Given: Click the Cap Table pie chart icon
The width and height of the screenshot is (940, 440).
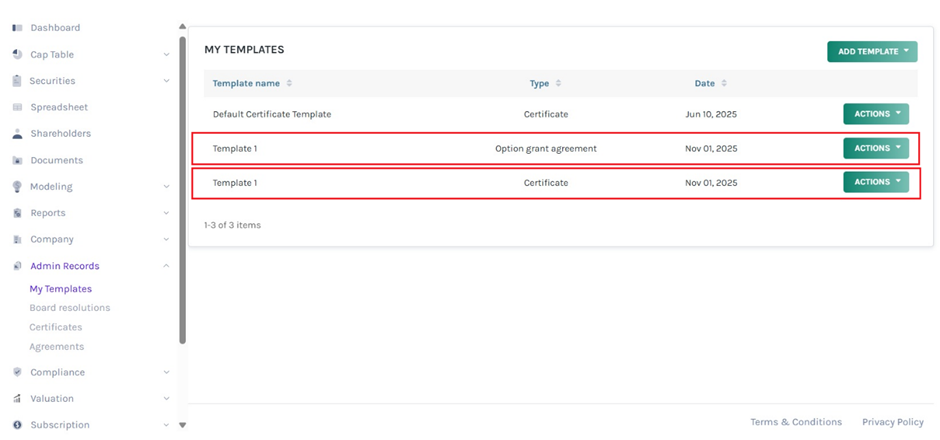Looking at the screenshot, I should click(x=17, y=54).
